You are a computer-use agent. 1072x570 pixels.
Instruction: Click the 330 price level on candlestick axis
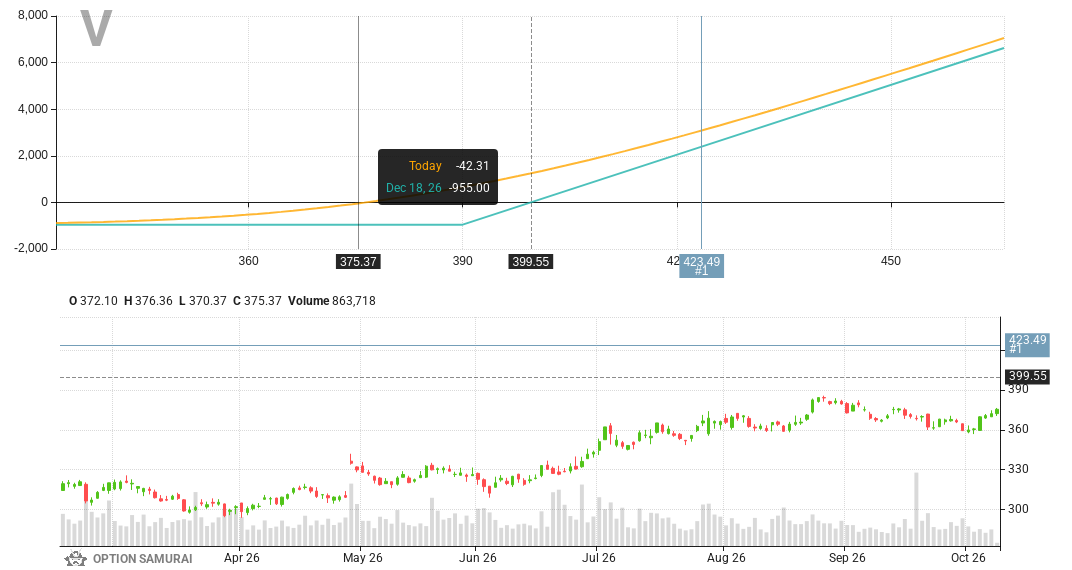point(1018,469)
